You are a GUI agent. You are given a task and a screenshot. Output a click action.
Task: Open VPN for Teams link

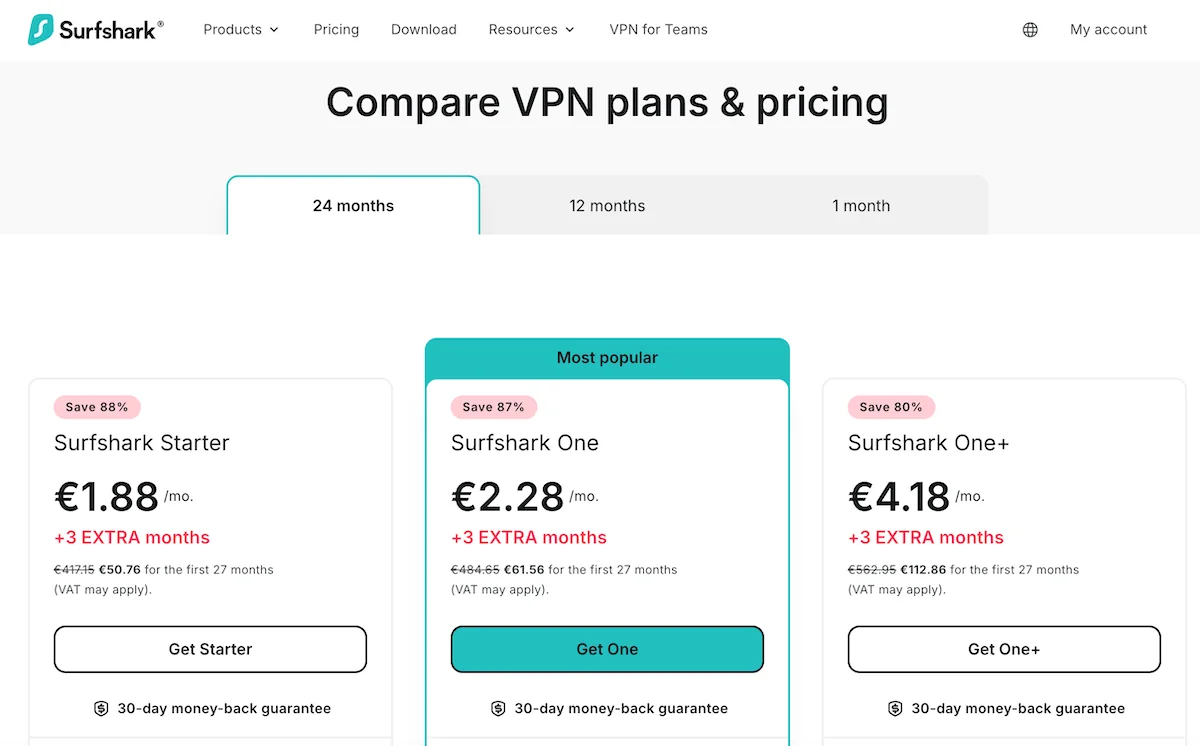pos(658,30)
